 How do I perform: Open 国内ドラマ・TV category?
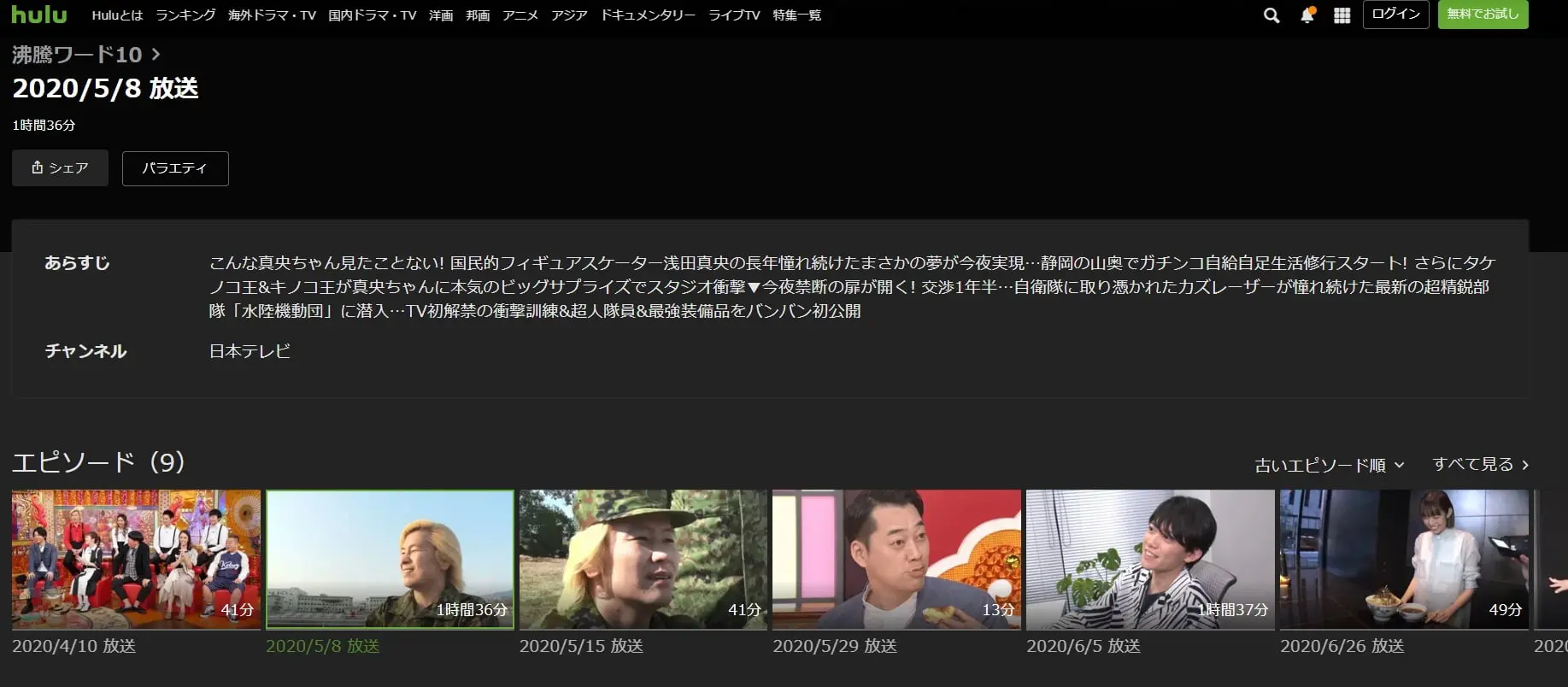(373, 15)
